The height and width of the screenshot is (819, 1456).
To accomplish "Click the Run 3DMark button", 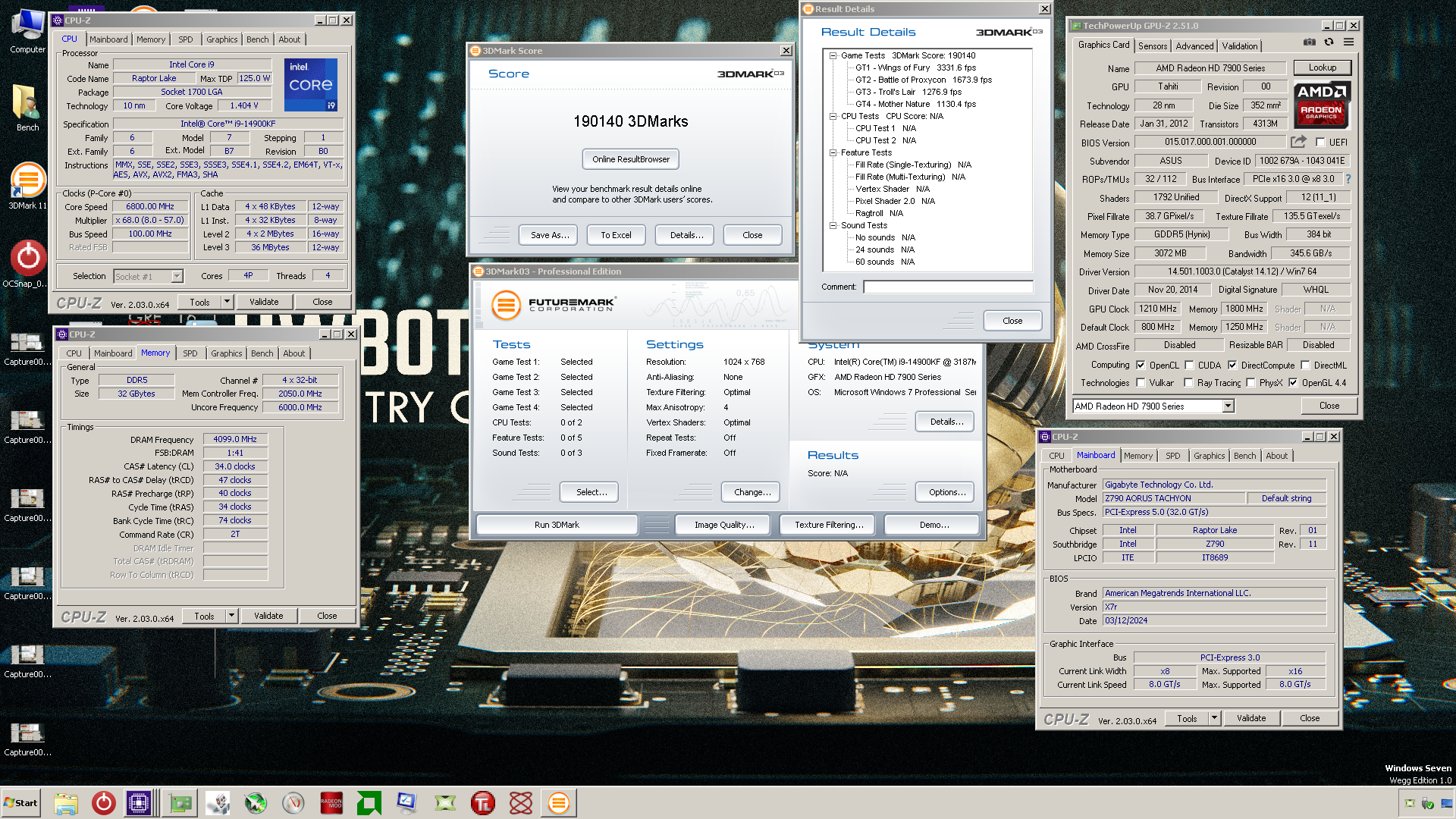I will pos(557,525).
